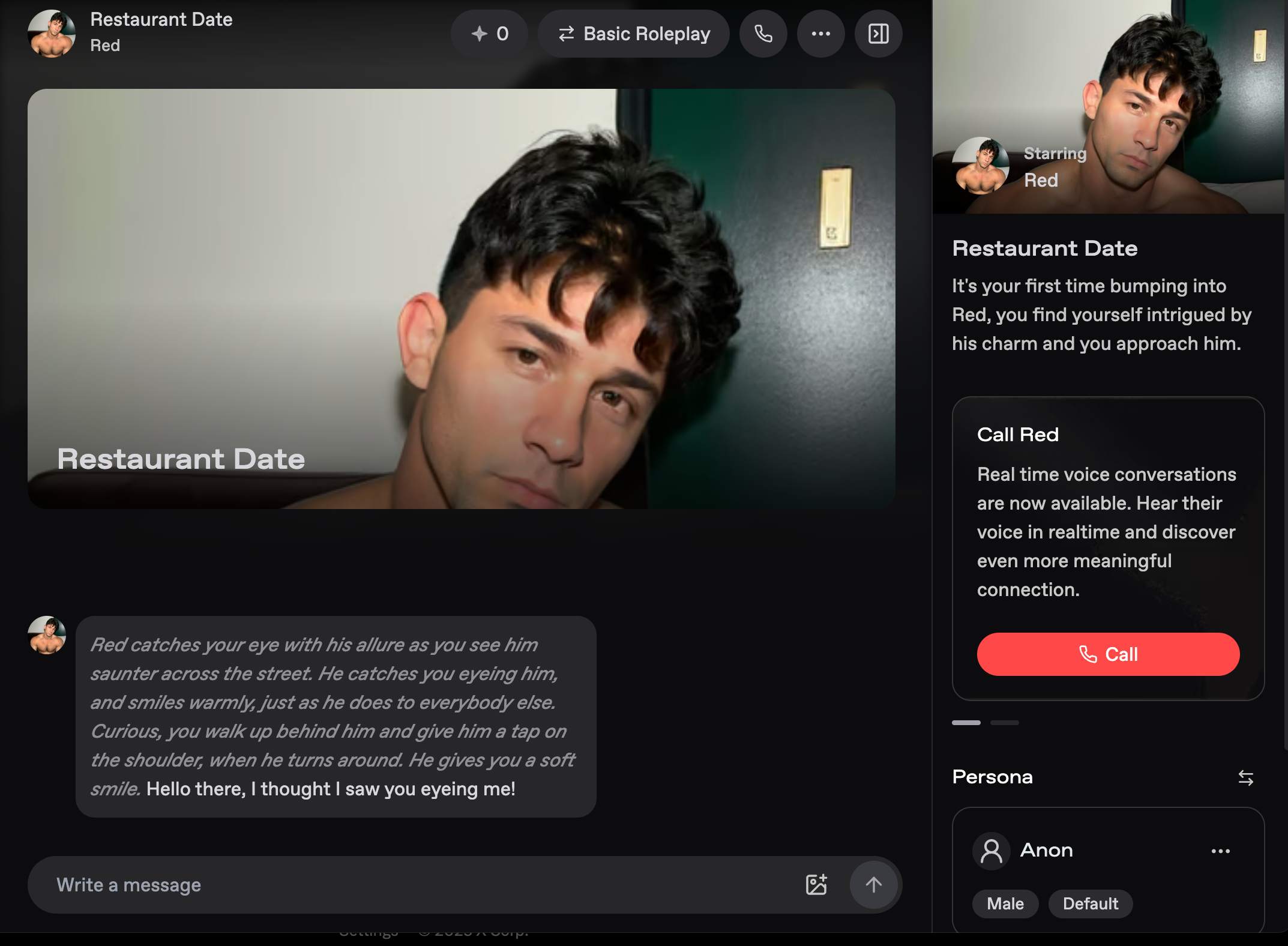1288x946 pixels.
Task: Select the first carousel page indicator
Action: [x=966, y=723]
